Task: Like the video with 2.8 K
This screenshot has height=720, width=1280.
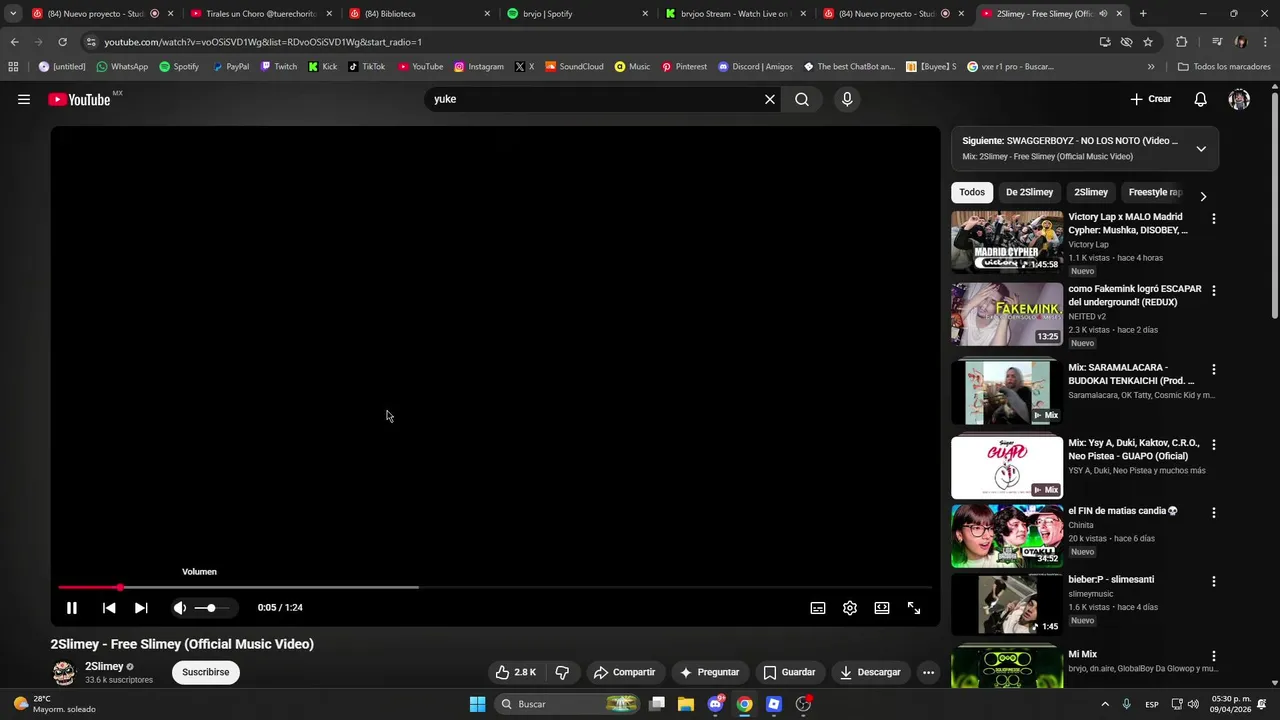Action: pos(516,672)
